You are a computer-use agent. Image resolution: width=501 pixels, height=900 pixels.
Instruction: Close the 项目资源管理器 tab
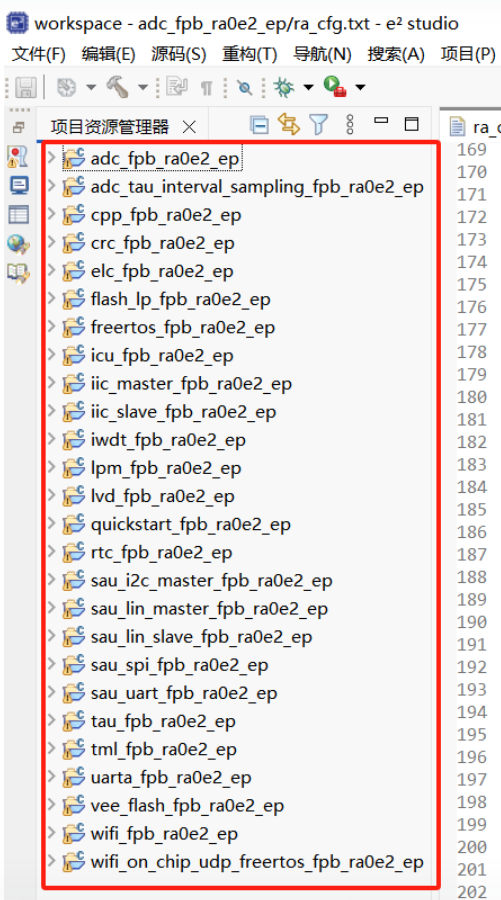(x=189, y=127)
